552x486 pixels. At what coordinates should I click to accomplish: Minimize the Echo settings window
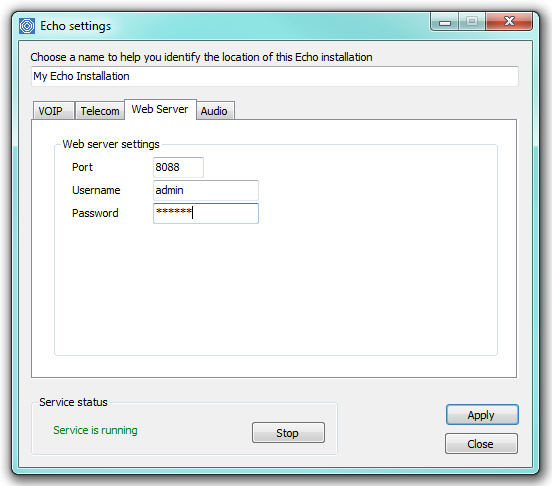click(445, 22)
